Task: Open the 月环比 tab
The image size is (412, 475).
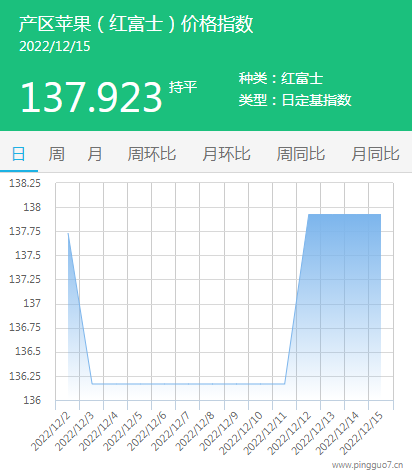Action: tap(226, 154)
